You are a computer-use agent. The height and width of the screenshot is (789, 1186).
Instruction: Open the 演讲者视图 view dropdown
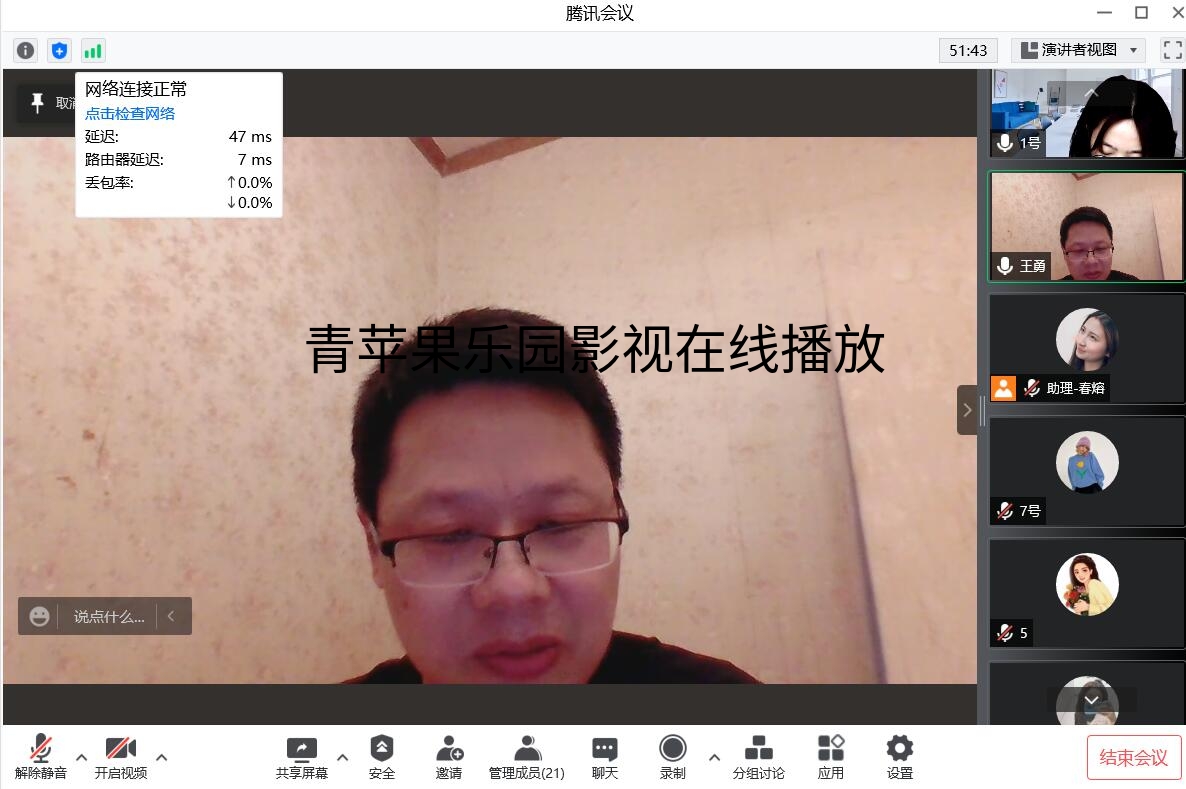pyautogui.click(x=1078, y=50)
